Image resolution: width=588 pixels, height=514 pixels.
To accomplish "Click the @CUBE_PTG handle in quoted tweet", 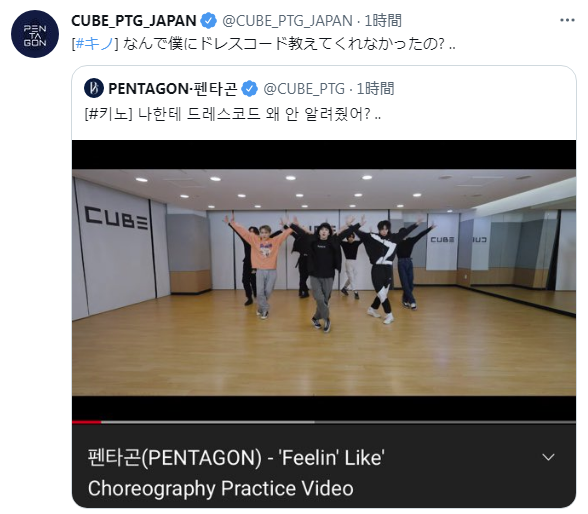I will [x=304, y=89].
